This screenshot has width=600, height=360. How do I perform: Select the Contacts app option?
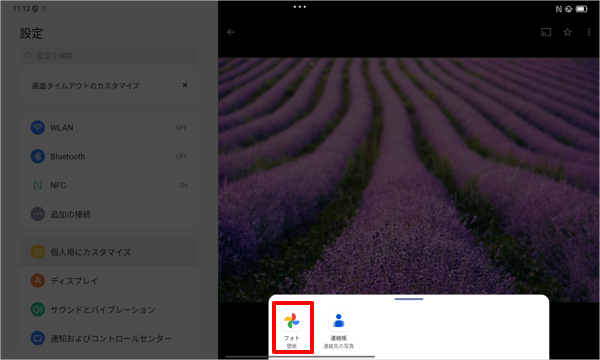pyautogui.click(x=339, y=329)
